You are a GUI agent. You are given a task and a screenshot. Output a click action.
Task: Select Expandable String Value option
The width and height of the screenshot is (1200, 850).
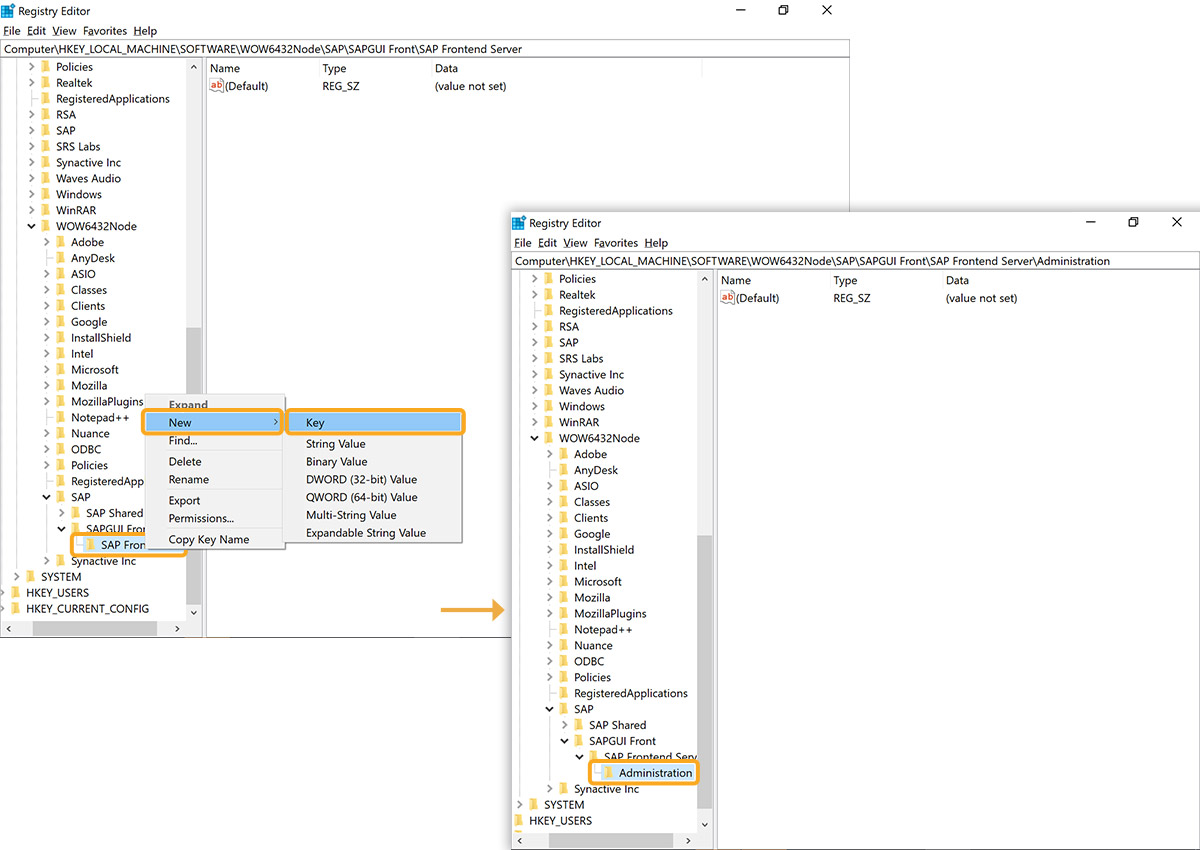(366, 533)
